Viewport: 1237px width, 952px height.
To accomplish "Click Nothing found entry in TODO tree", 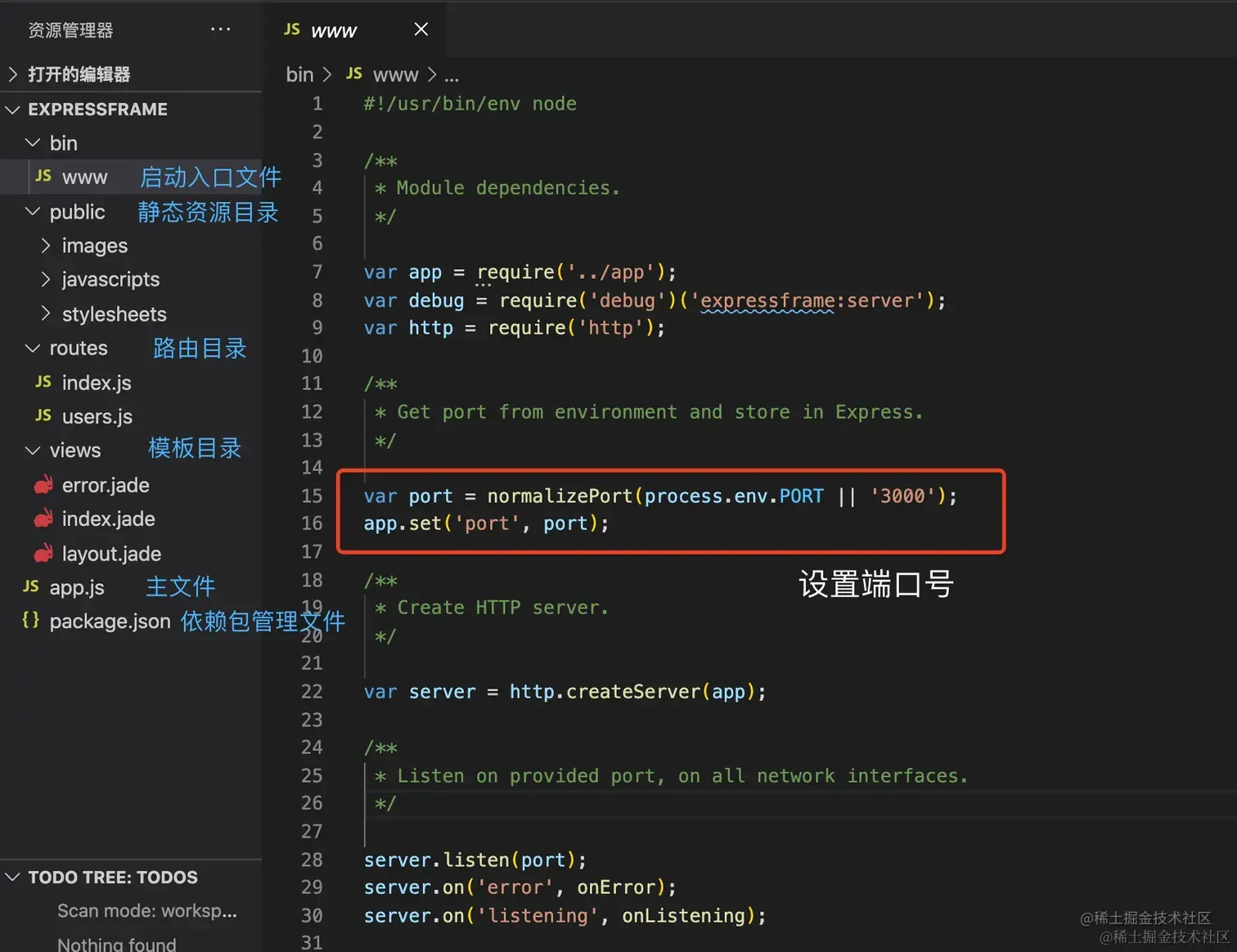I will click(116, 945).
